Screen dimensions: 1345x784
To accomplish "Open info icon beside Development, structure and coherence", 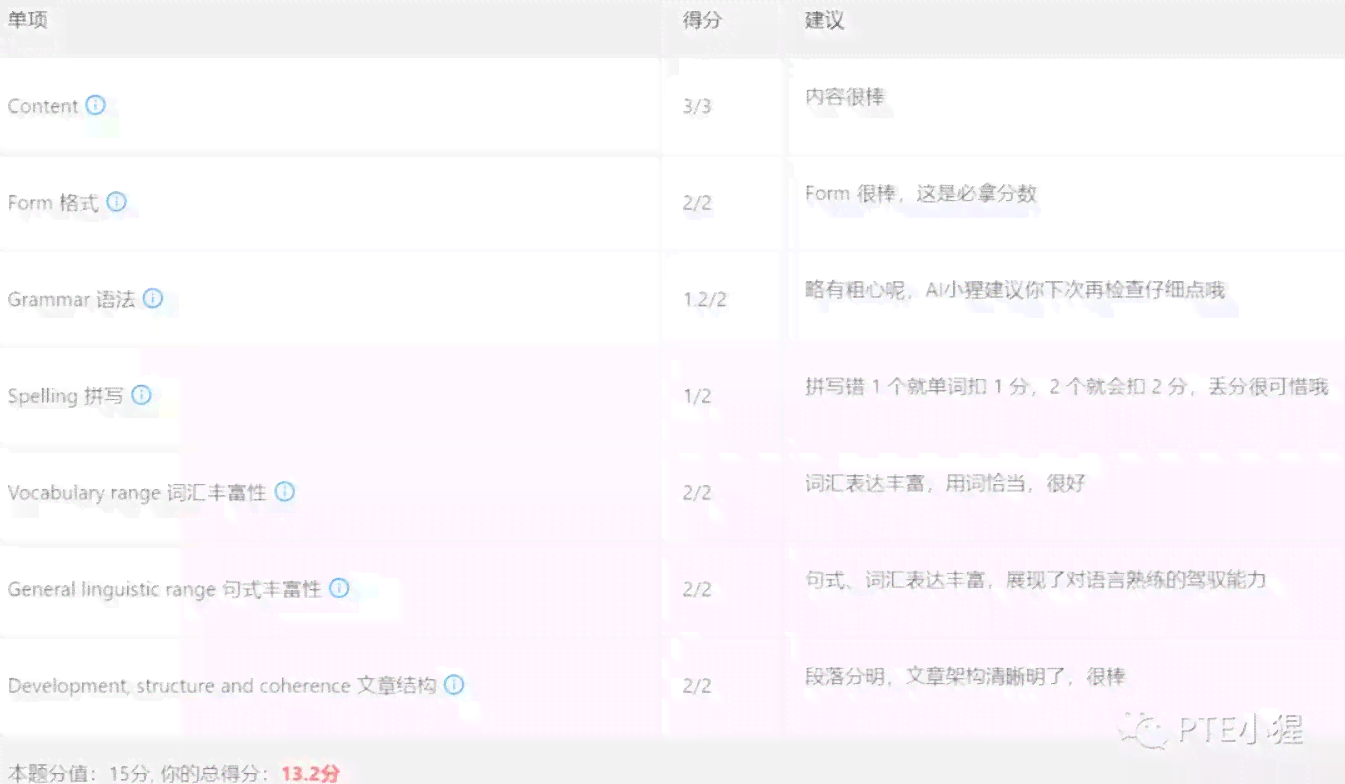I will [x=454, y=685].
